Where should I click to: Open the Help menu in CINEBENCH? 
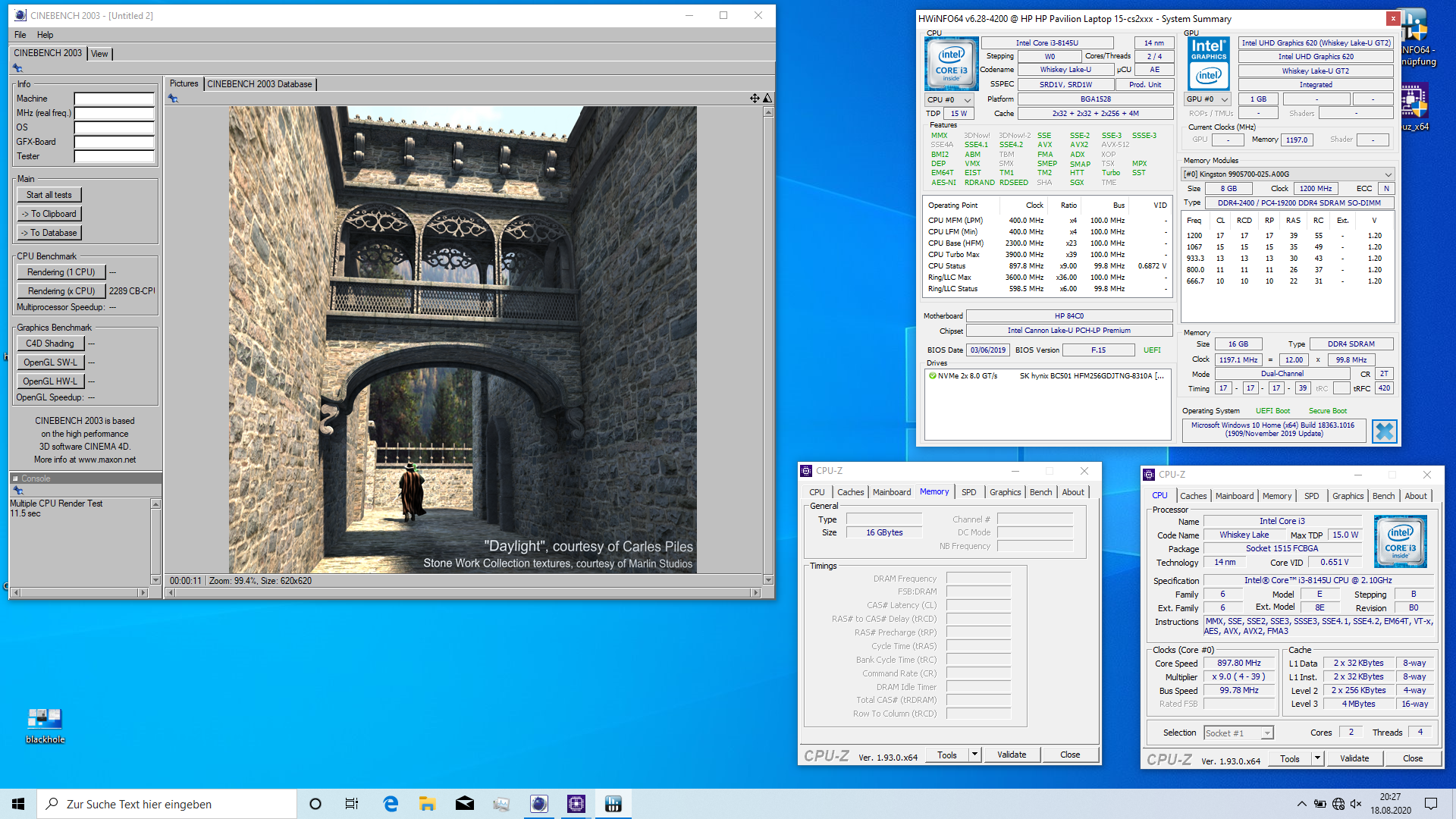(45, 35)
